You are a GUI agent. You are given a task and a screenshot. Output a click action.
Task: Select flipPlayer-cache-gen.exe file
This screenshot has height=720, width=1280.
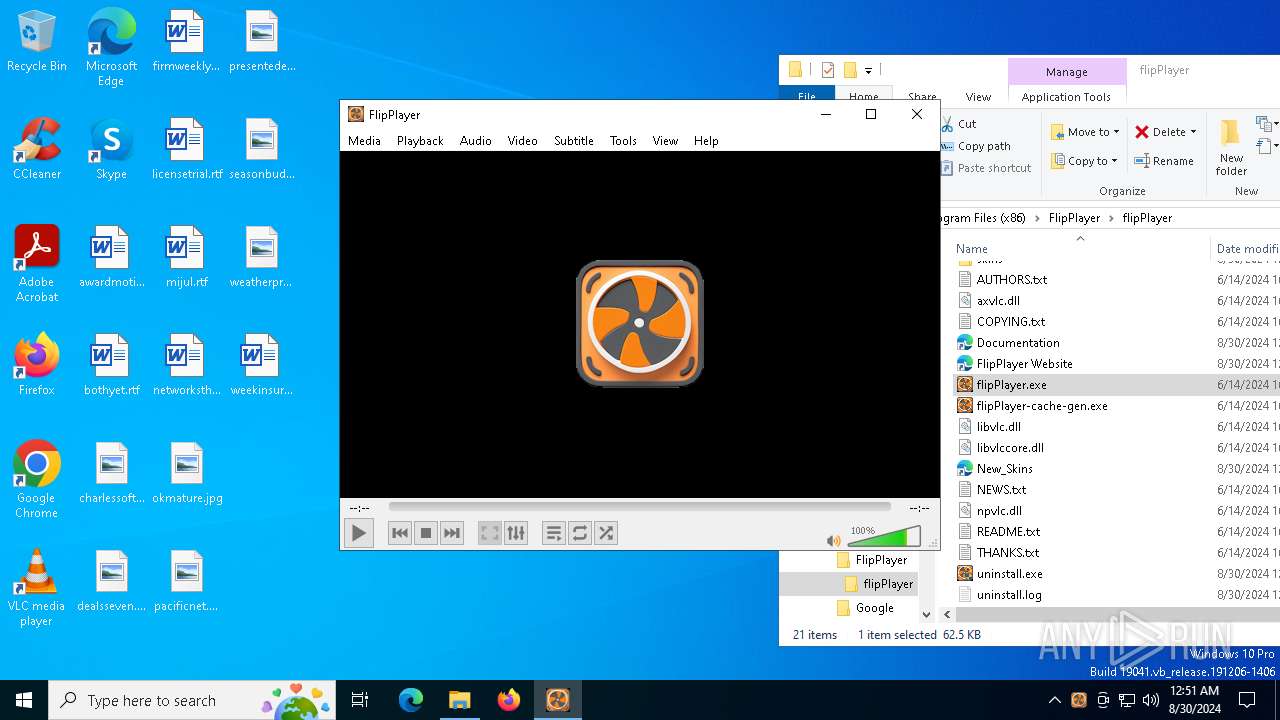1042,406
